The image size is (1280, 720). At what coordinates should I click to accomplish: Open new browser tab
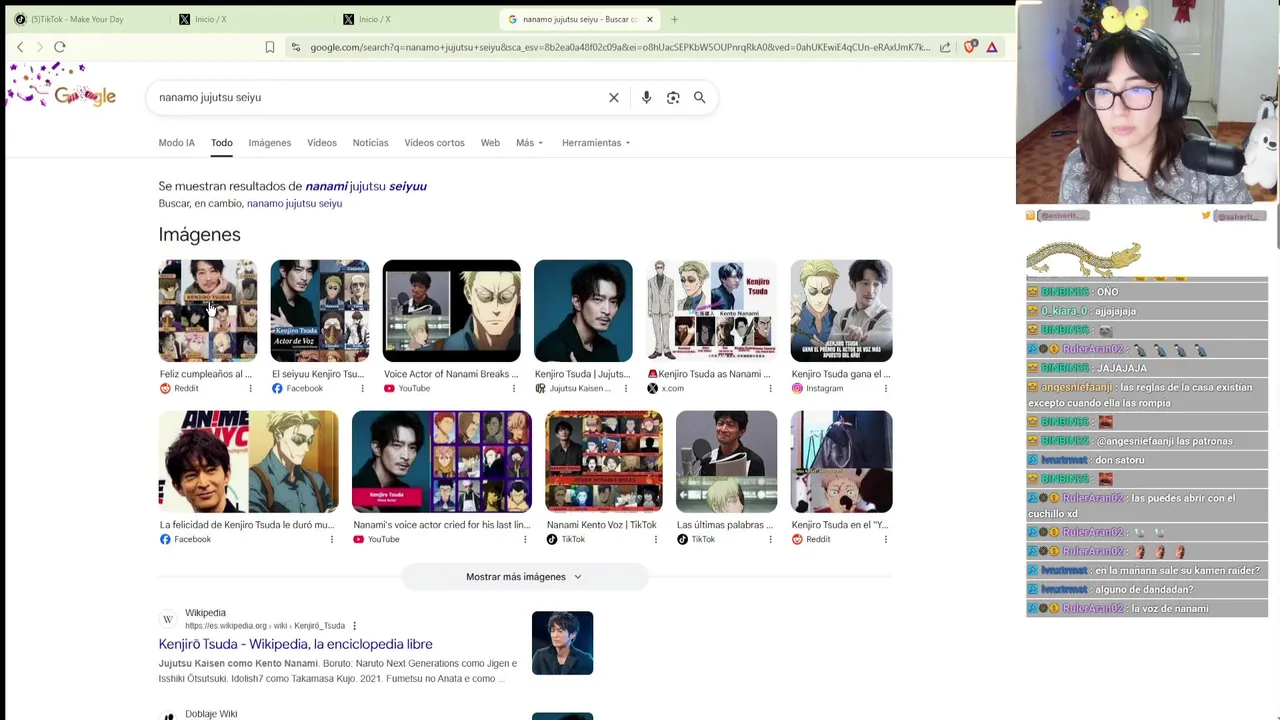click(674, 19)
